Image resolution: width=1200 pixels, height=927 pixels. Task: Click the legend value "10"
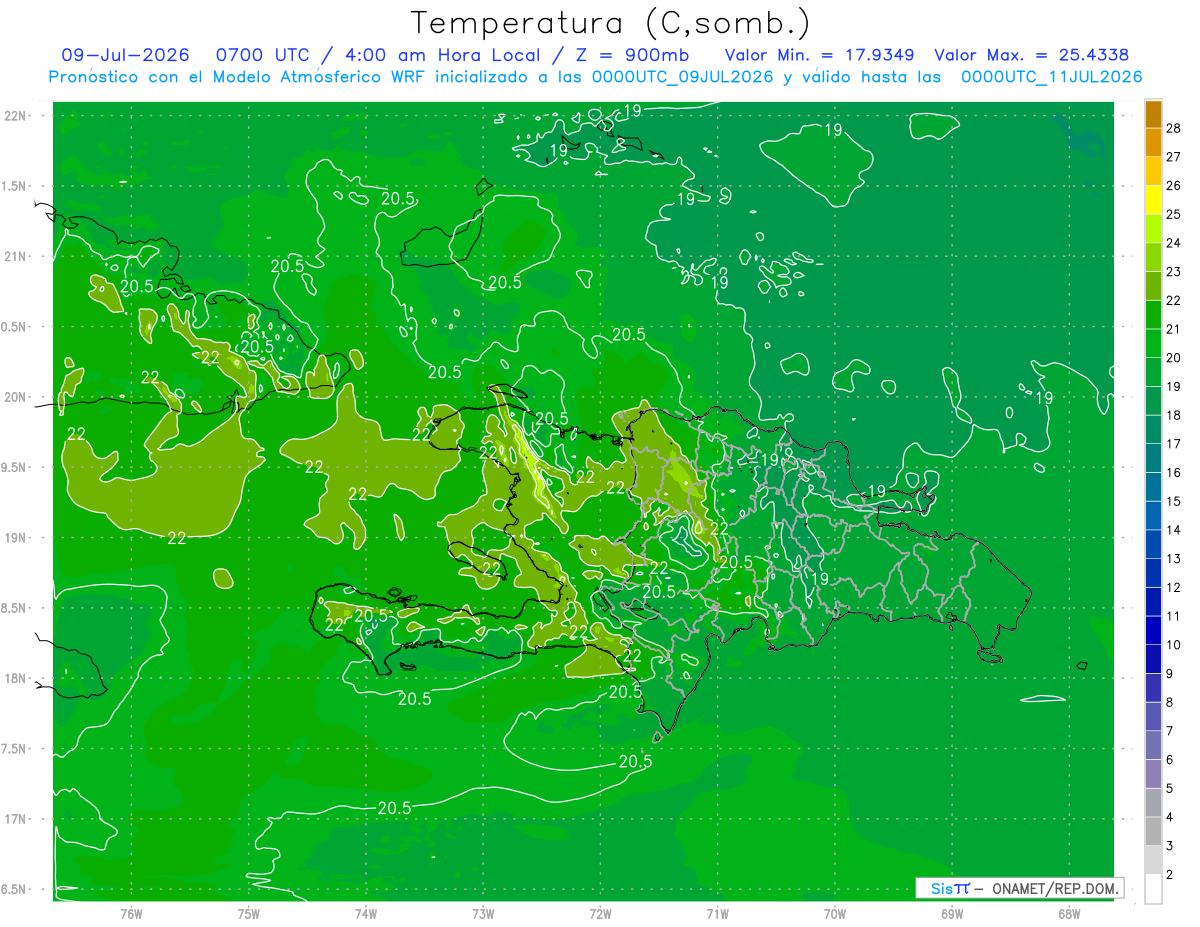point(1173,645)
